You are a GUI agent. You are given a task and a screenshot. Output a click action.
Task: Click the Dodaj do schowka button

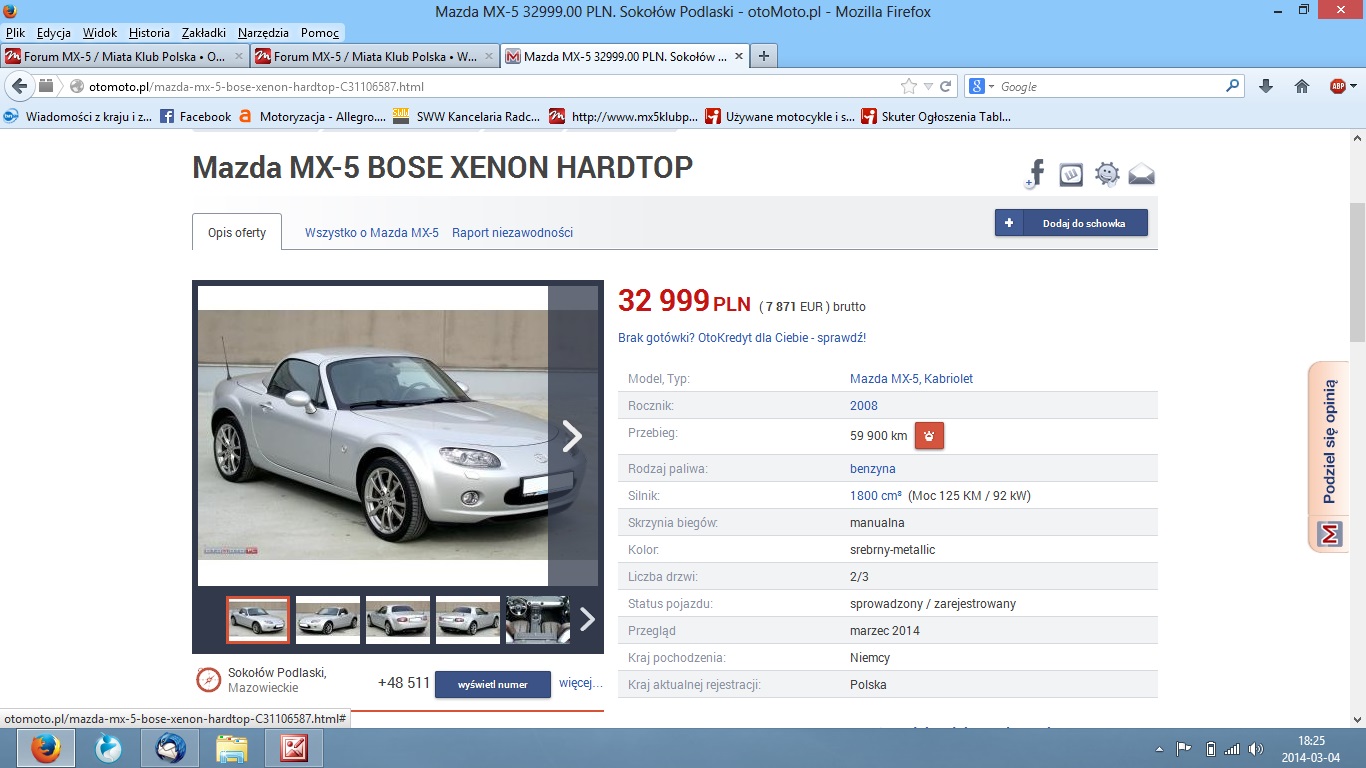point(1071,223)
